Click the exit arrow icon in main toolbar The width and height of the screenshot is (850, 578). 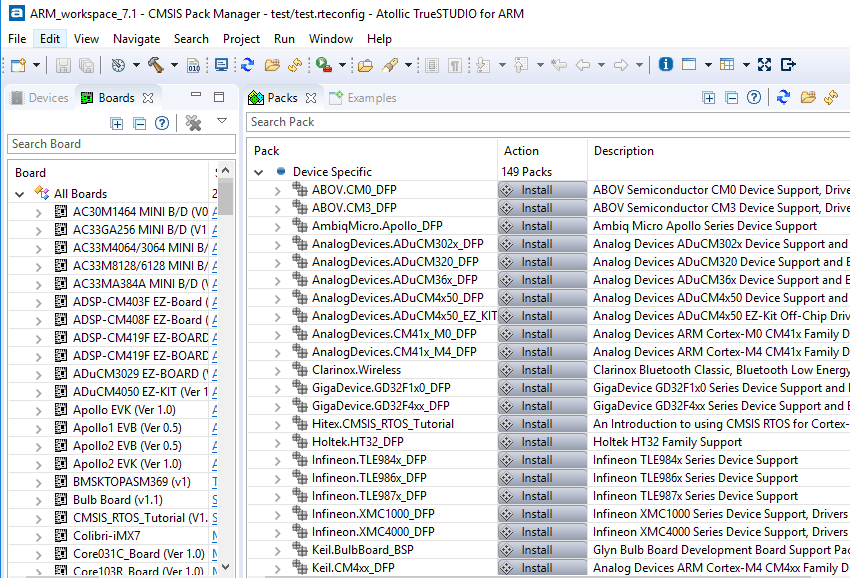pos(788,65)
